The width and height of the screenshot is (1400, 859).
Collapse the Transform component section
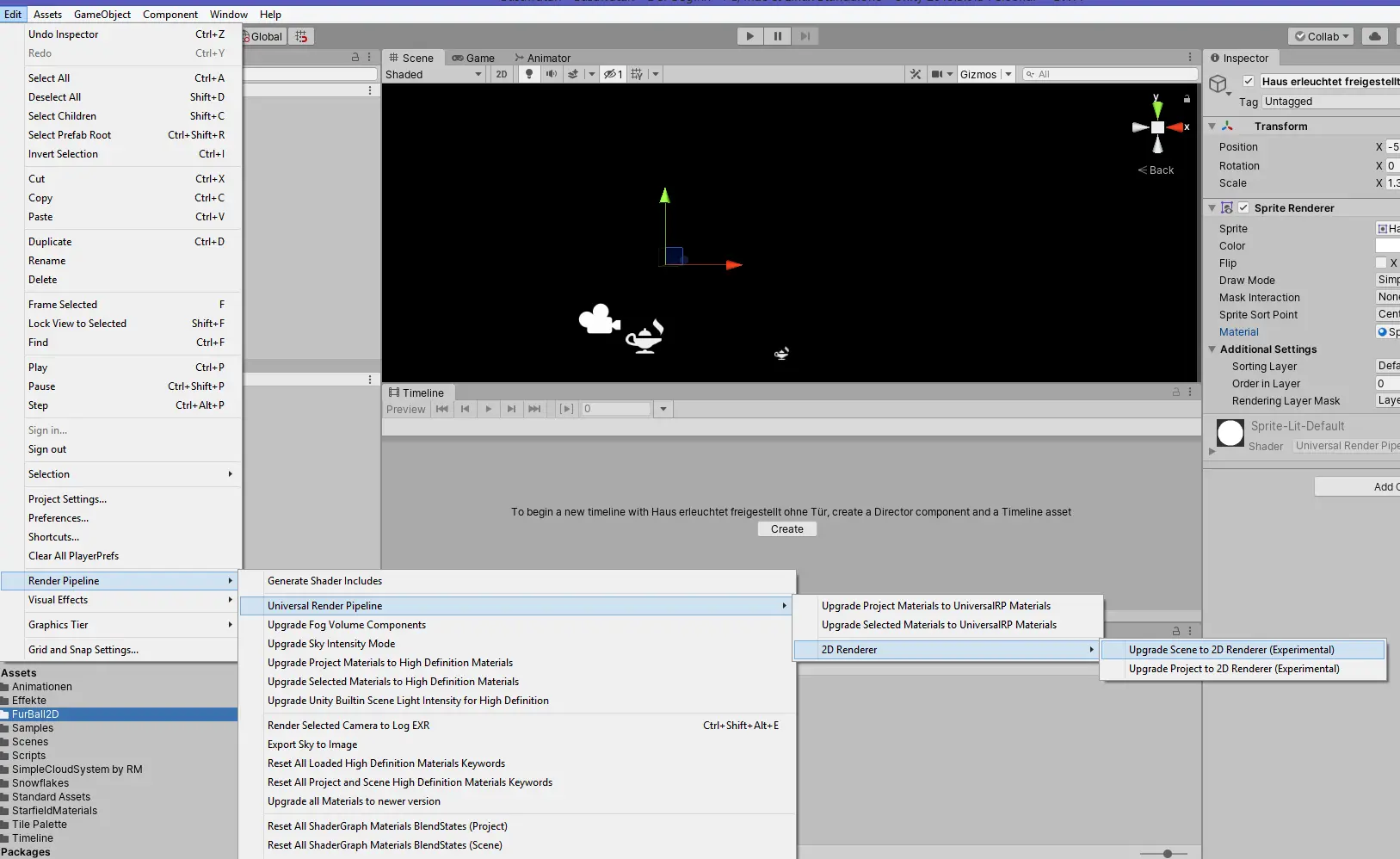1212,127
